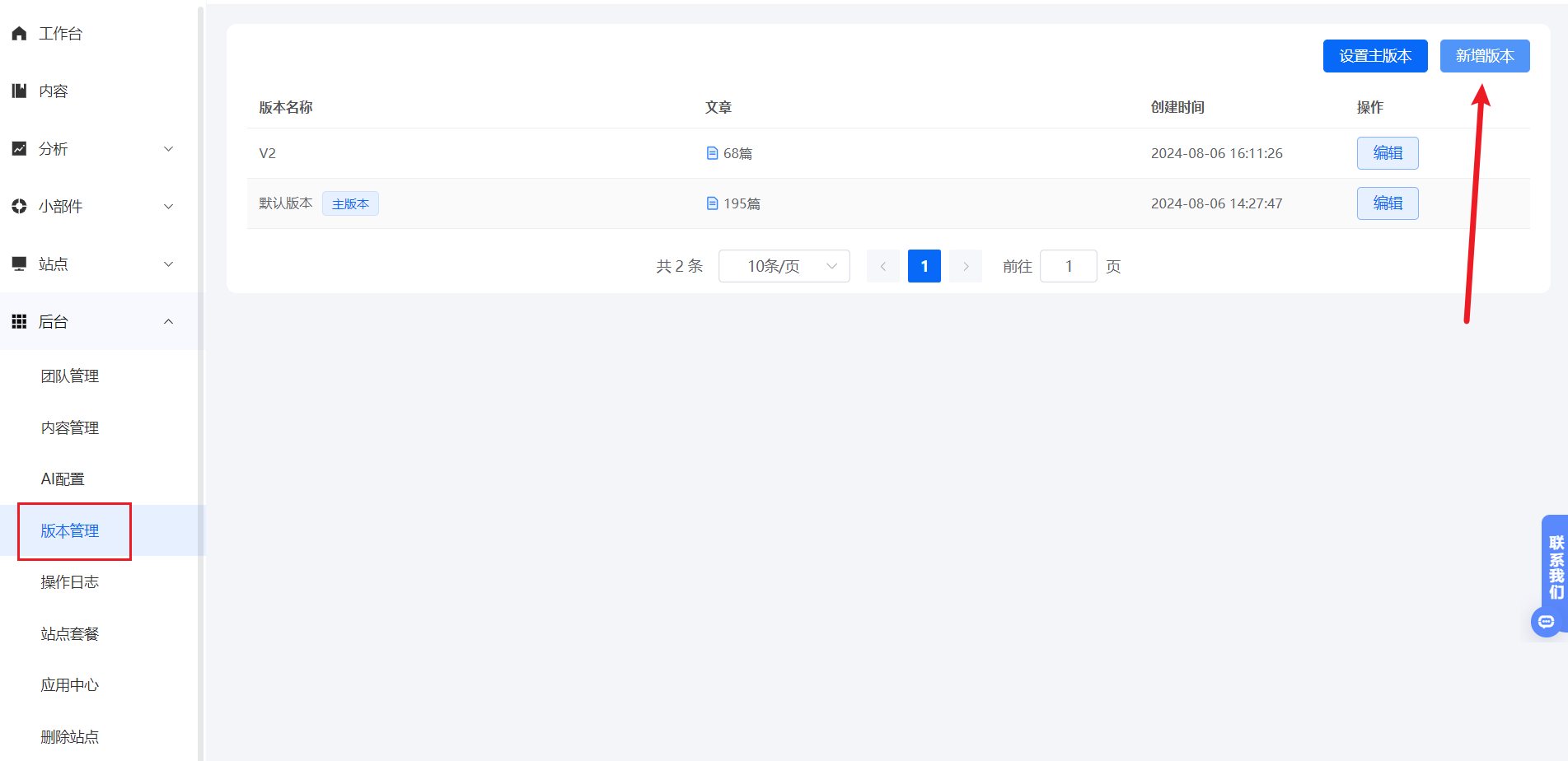Click the 68篇 article count
Viewport: 1568px width, 761px height.
737,153
